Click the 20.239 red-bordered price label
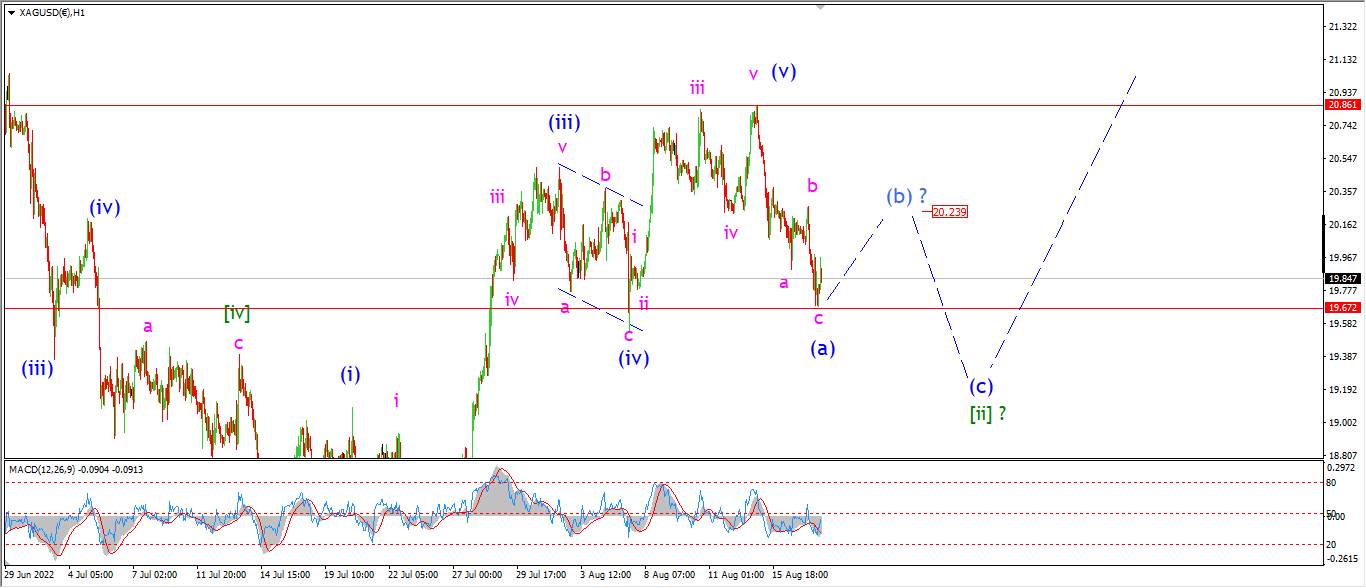Screen dimensions: 1366x588 [x=949, y=212]
